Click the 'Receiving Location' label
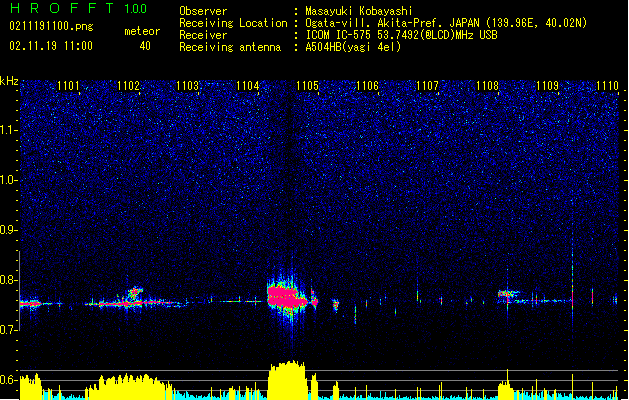Image resolution: width=629 pixels, height=400 pixels. pyautogui.click(x=233, y=23)
